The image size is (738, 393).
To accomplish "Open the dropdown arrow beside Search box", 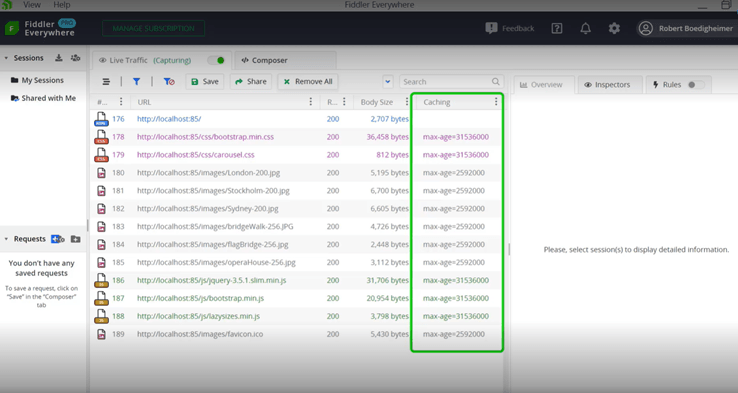I will [388, 81].
